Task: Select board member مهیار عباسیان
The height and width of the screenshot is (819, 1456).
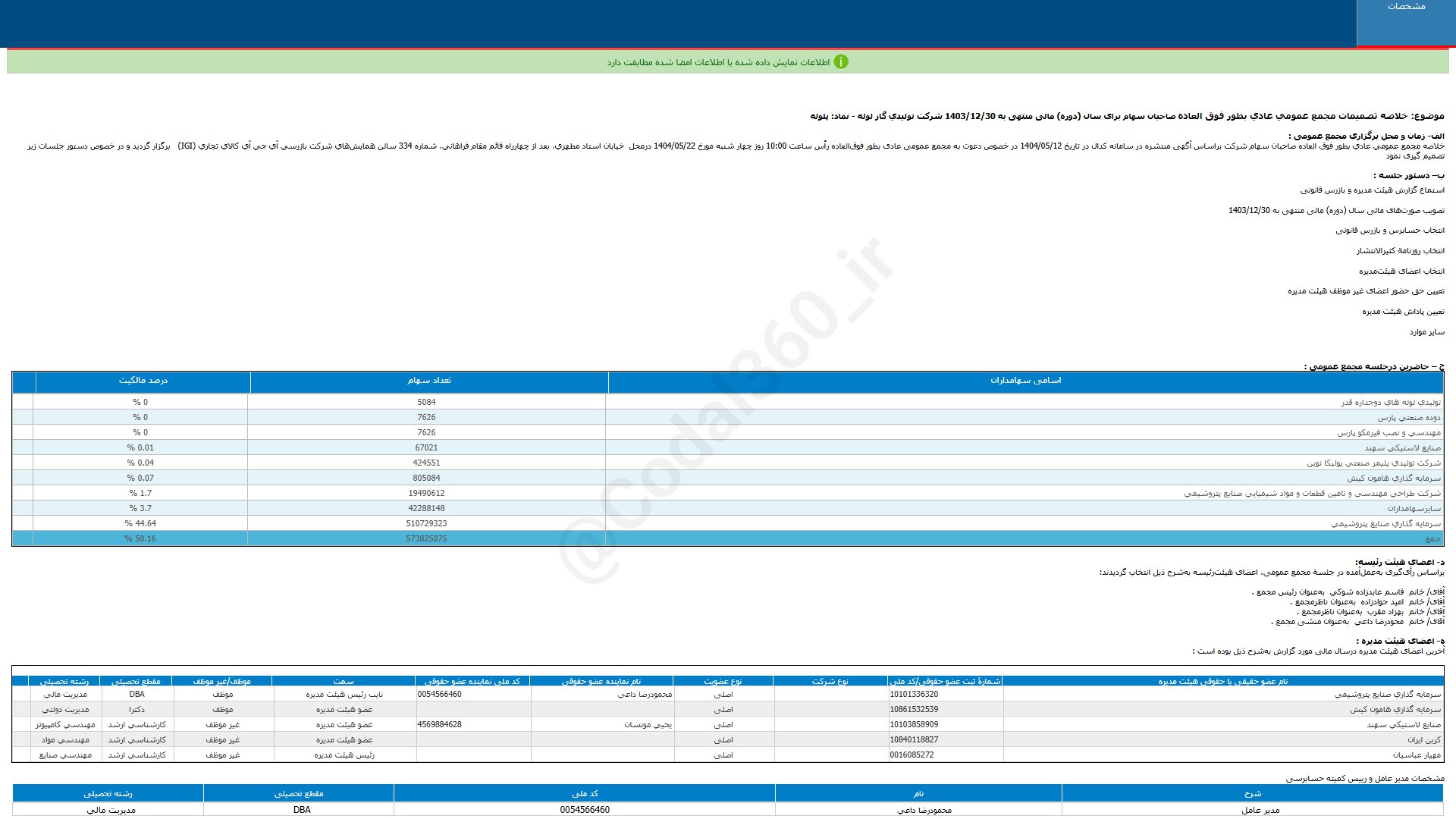Action: (x=1417, y=755)
